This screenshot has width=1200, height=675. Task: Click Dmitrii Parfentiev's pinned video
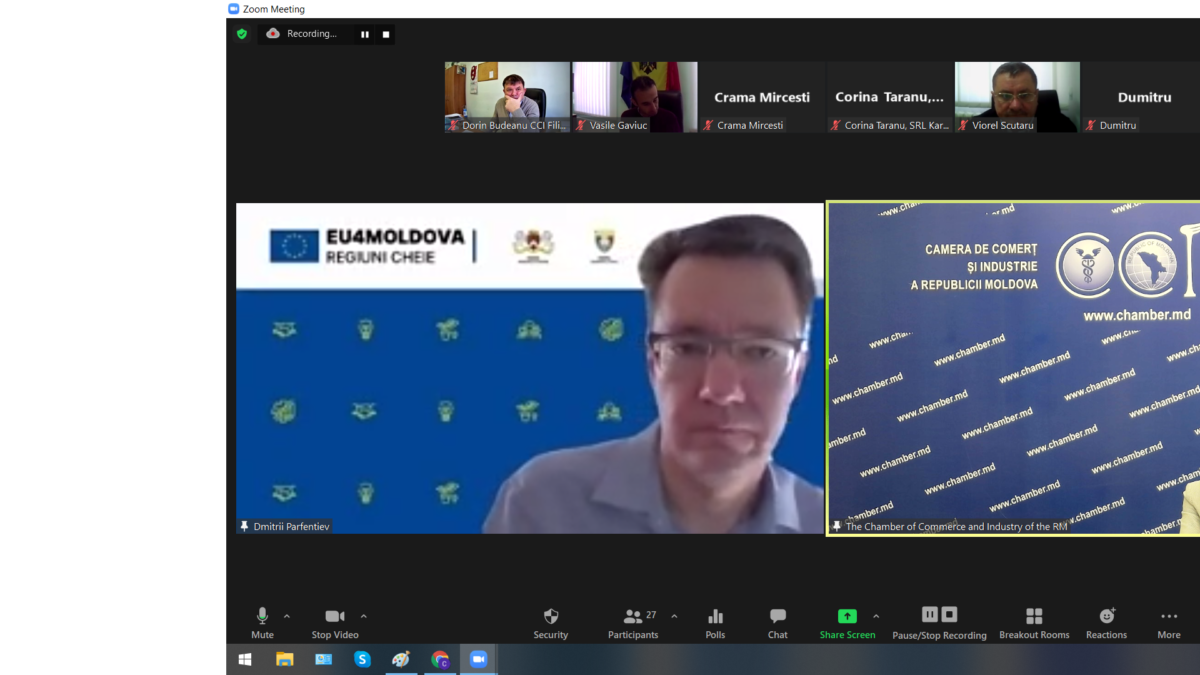pyautogui.click(x=530, y=368)
